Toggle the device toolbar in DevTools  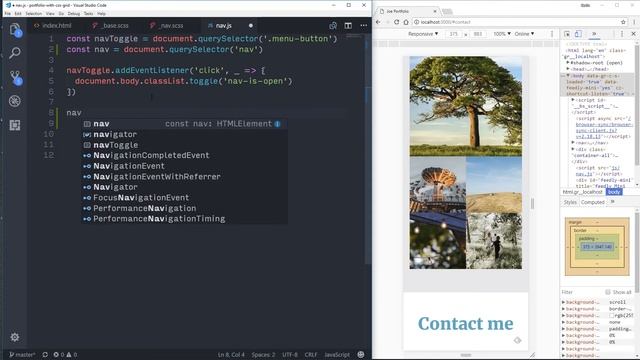point(578,34)
